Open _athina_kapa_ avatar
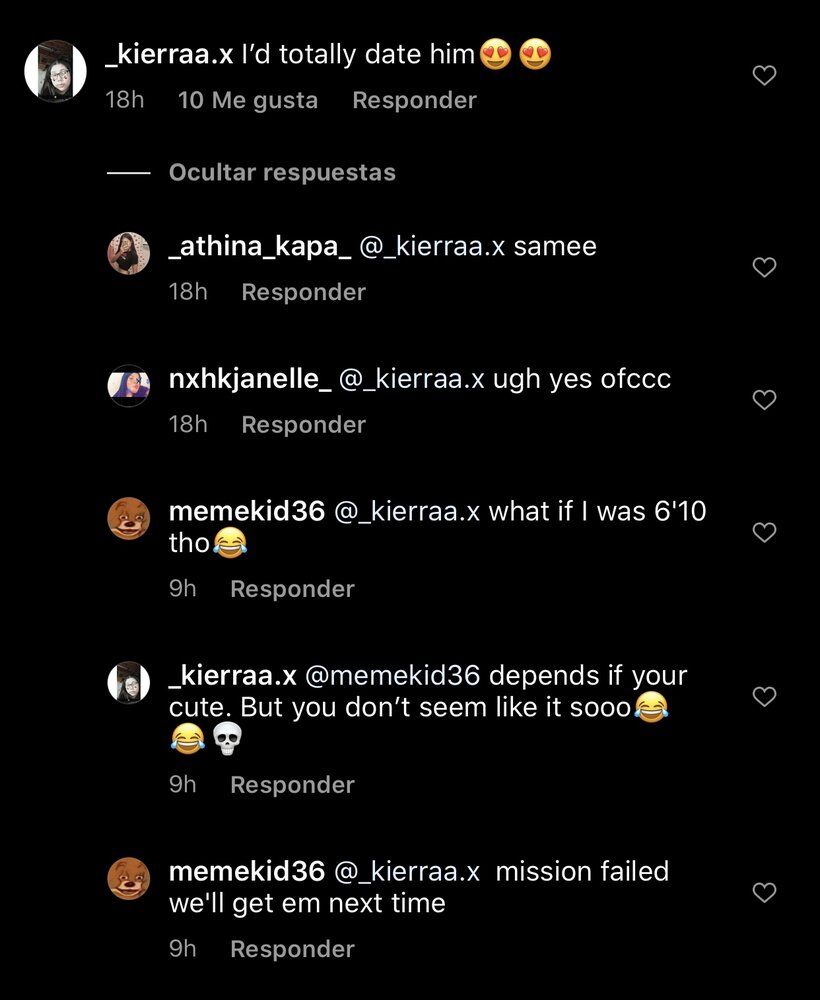Viewport: 820px width, 1000px height. (x=129, y=253)
